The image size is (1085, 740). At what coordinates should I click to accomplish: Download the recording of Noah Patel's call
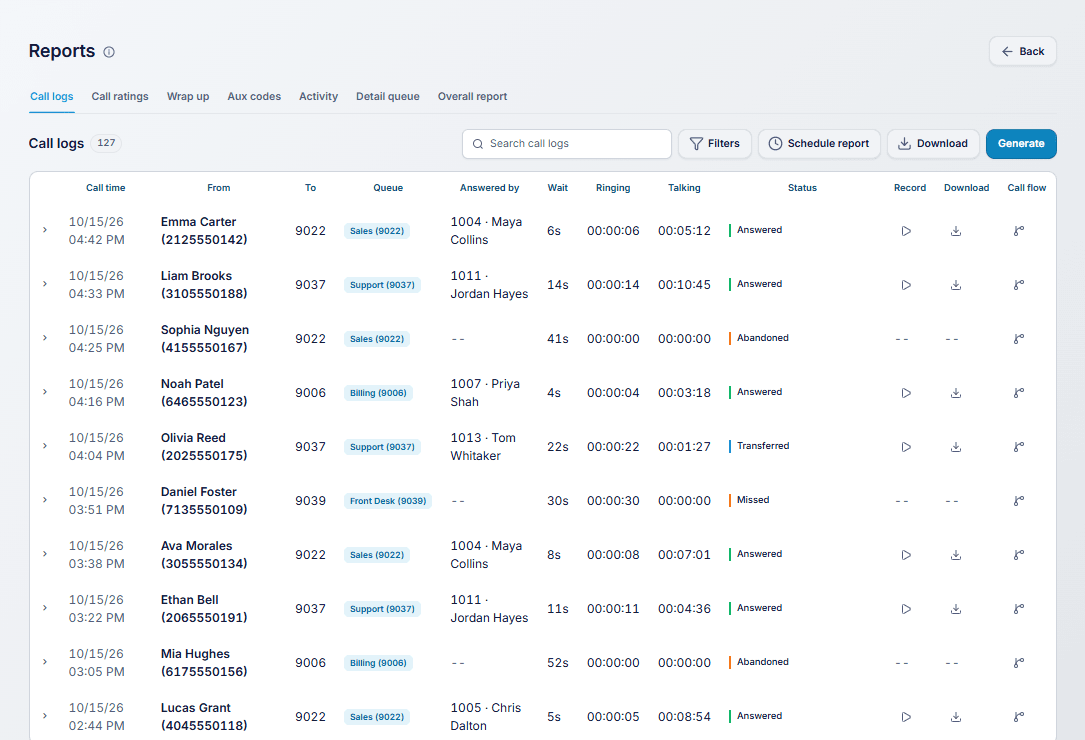coord(956,393)
